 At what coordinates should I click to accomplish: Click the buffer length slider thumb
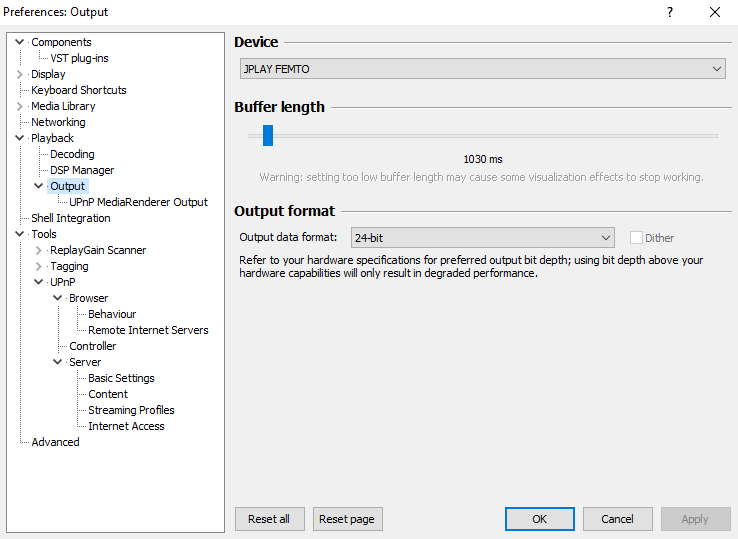point(268,136)
